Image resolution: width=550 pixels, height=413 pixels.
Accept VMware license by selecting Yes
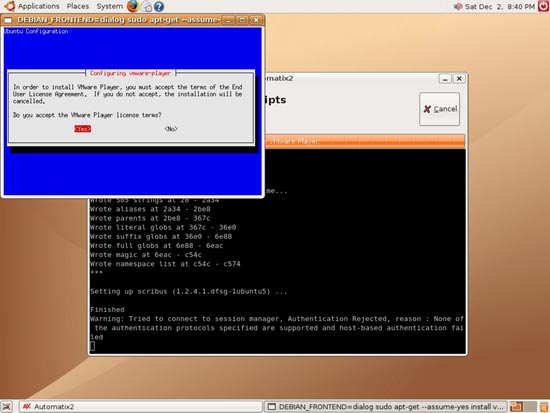(82, 129)
